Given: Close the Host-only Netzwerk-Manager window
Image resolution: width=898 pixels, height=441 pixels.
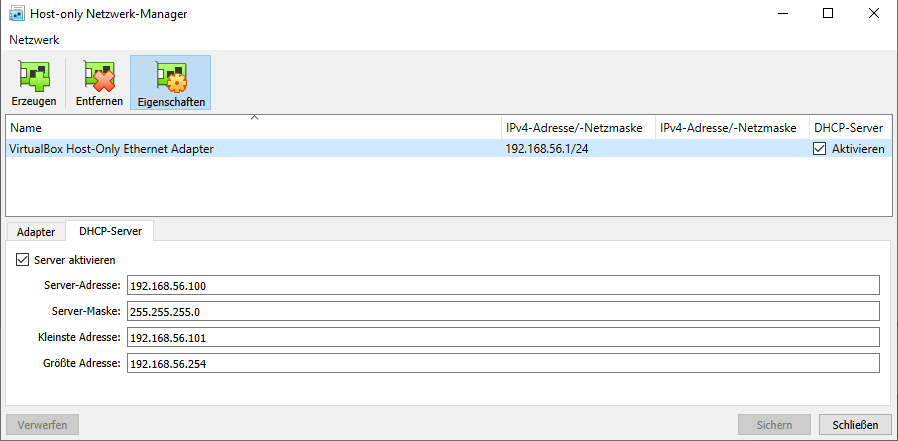Looking at the screenshot, I should click(874, 14).
